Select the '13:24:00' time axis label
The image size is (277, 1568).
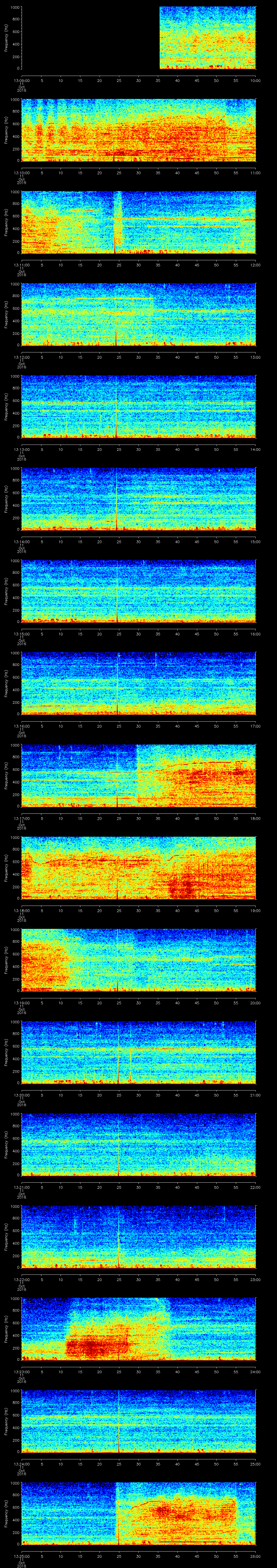coord(21,1463)
